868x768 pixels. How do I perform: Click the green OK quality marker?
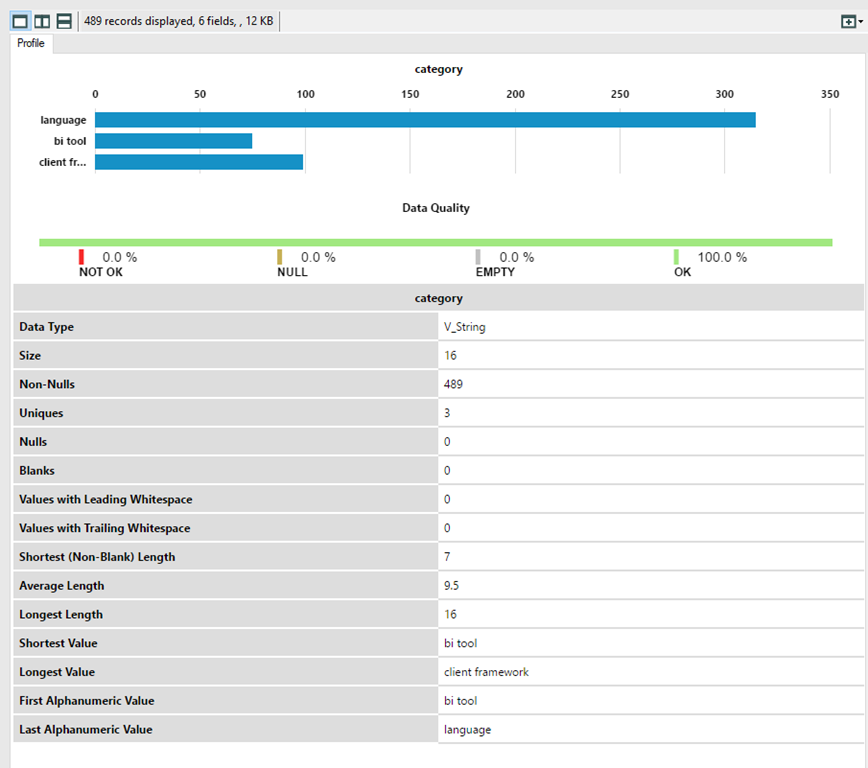[x=677, y=257]
